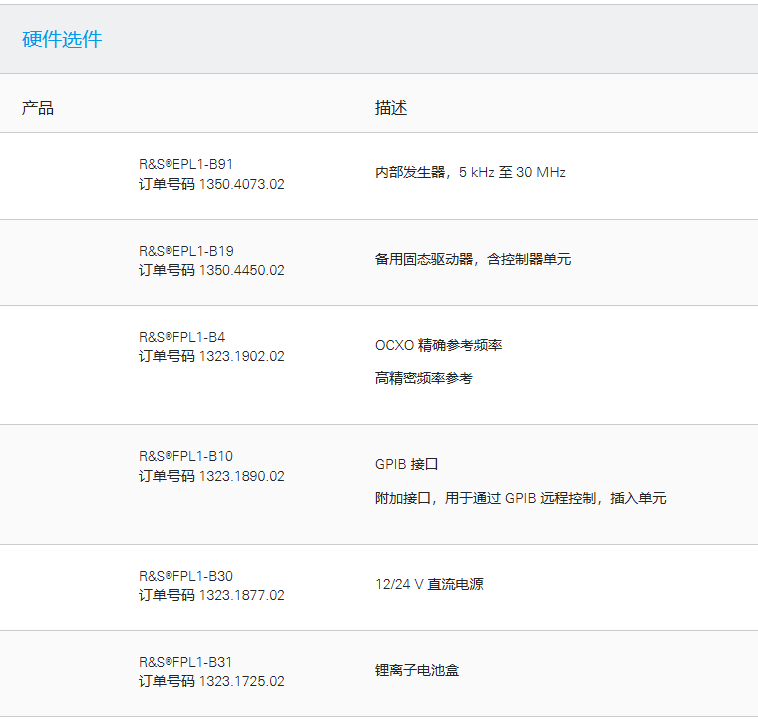The height and width of the screenshot is (725, 758).
Task: Select the 产品 column header
Action: pyautogui.click(x=38, y=108)
